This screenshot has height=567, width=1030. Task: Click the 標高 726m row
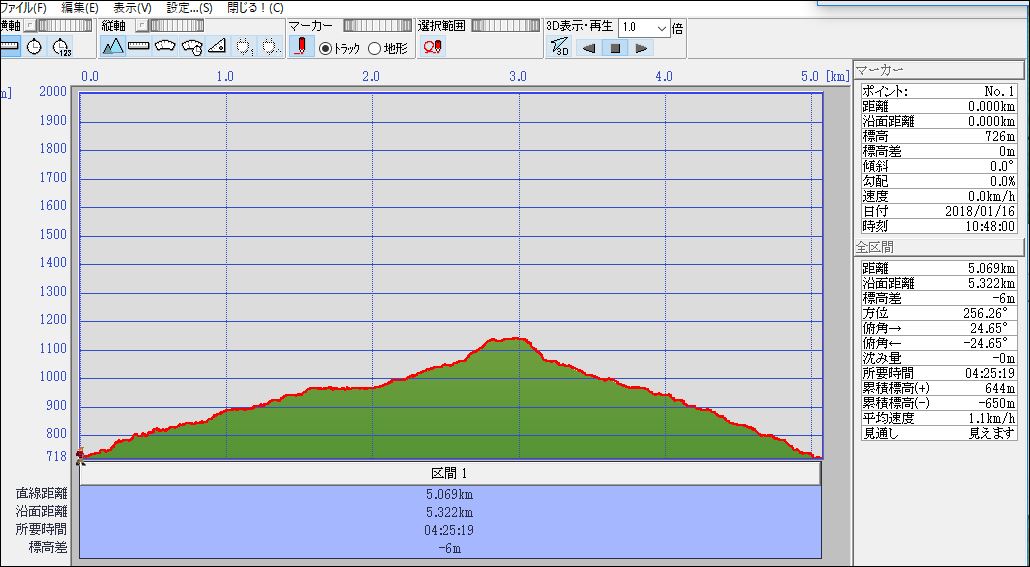[x=939, y=137]
